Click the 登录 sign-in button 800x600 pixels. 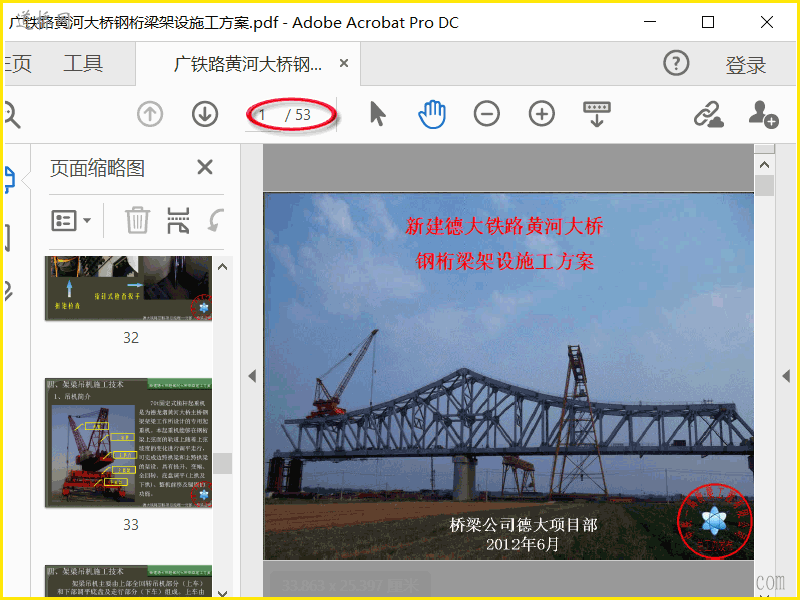[746, 65]
